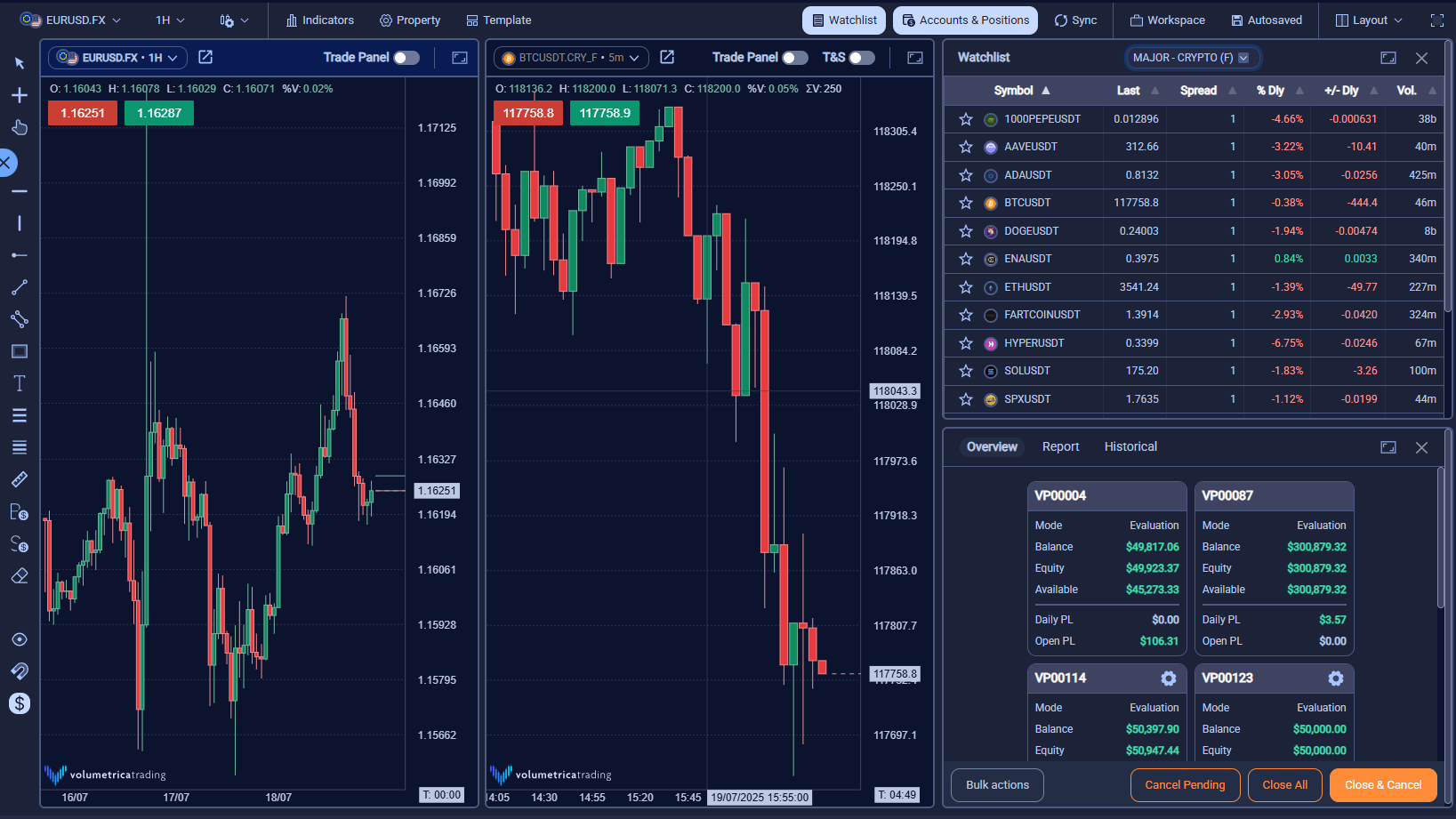
Task: Open the Workspace button
Action: pyautogui.click(x=1168, y=20)
